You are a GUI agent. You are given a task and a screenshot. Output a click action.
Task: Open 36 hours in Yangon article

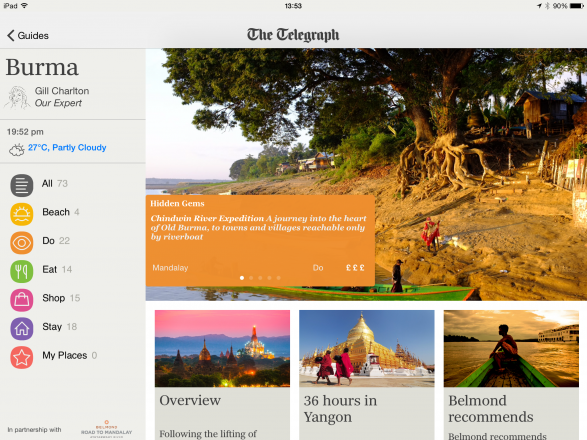(340, 409)
